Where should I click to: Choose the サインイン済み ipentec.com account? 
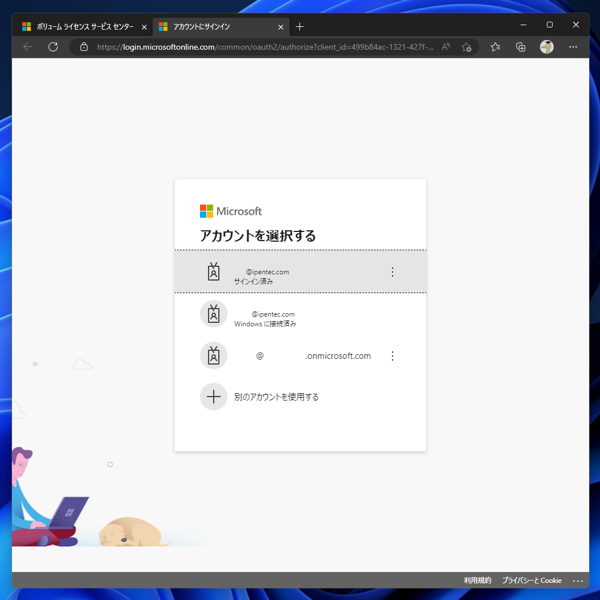[300, 272]
